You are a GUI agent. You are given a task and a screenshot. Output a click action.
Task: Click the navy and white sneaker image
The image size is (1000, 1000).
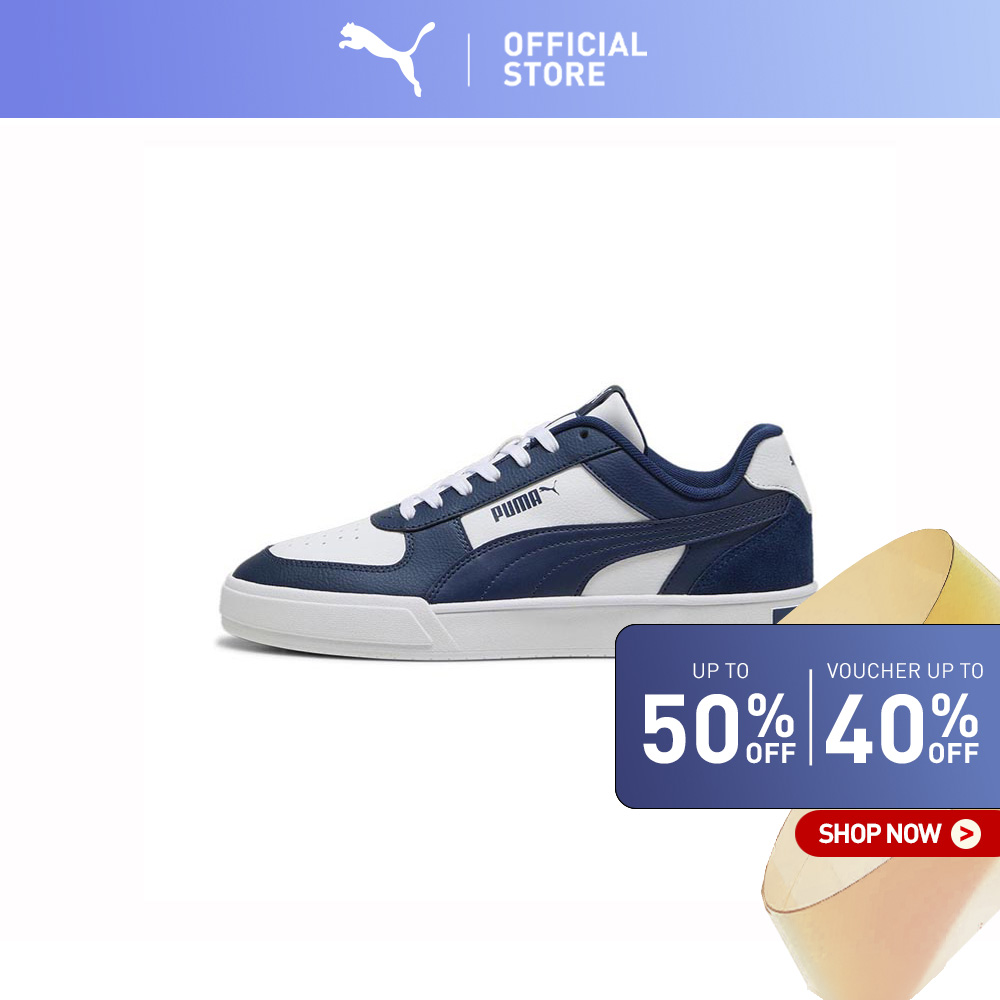517,522
